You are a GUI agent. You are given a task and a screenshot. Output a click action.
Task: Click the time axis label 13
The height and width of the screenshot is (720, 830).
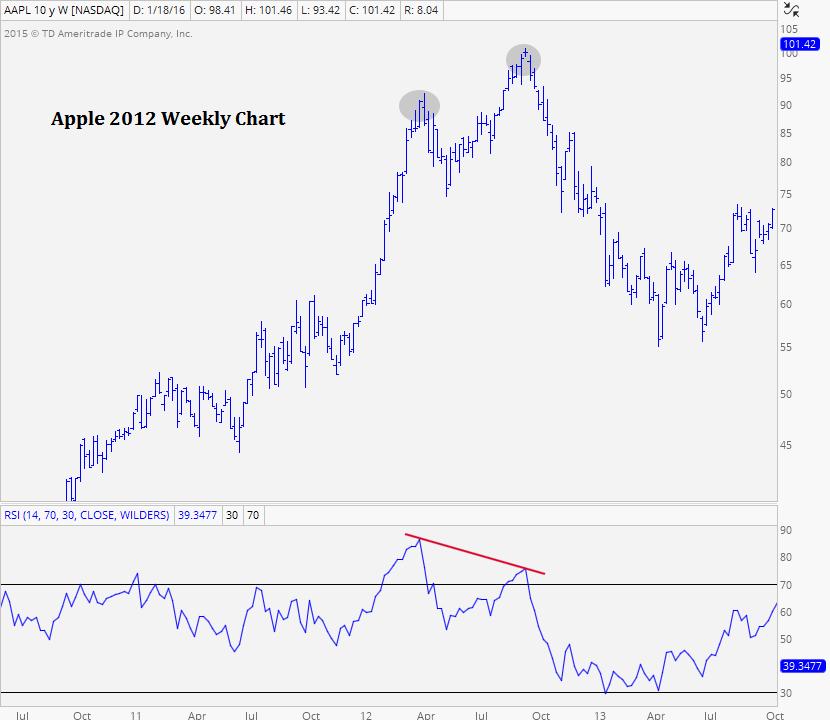point(599,715)
